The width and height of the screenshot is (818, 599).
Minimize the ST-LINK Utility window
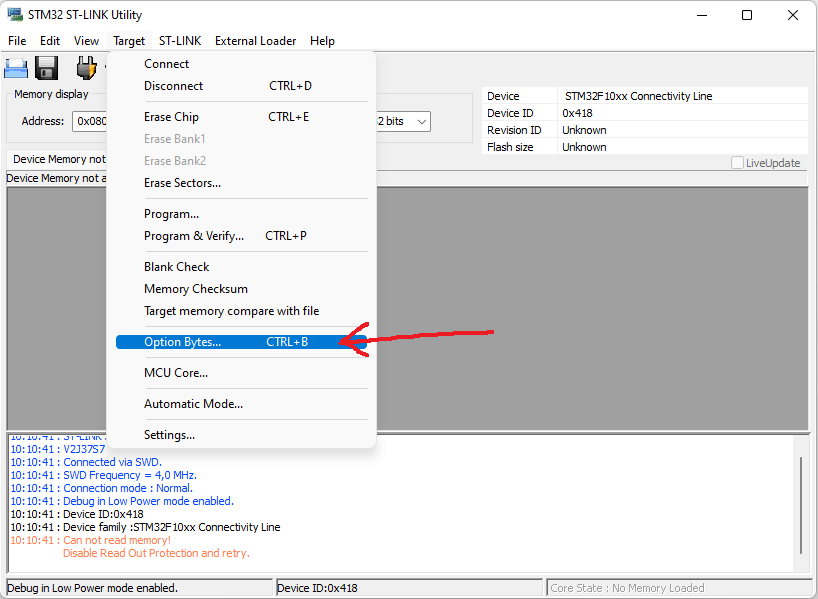tap(702, 15)
